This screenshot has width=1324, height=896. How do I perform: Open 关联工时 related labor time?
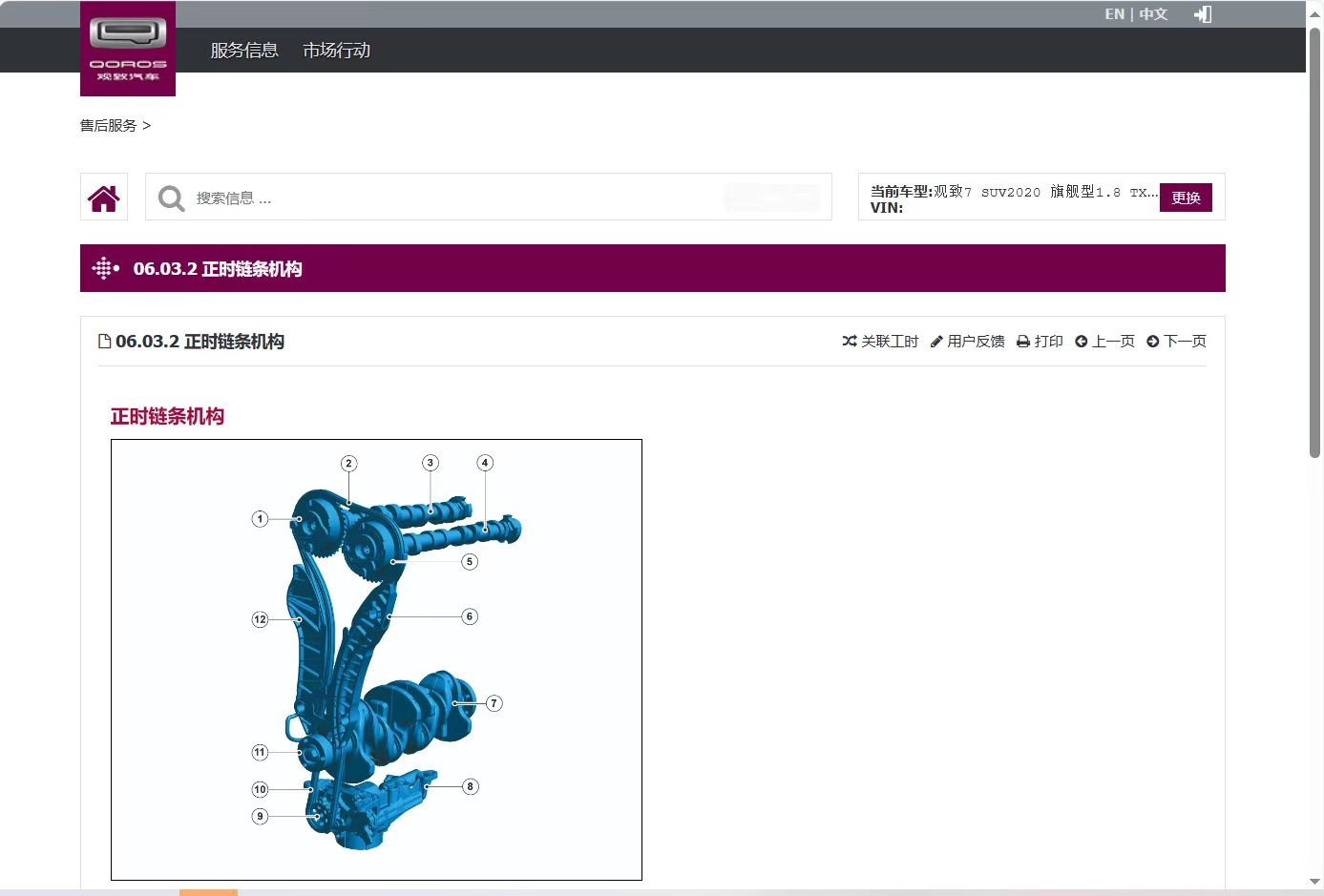click(x=880, y=342)
